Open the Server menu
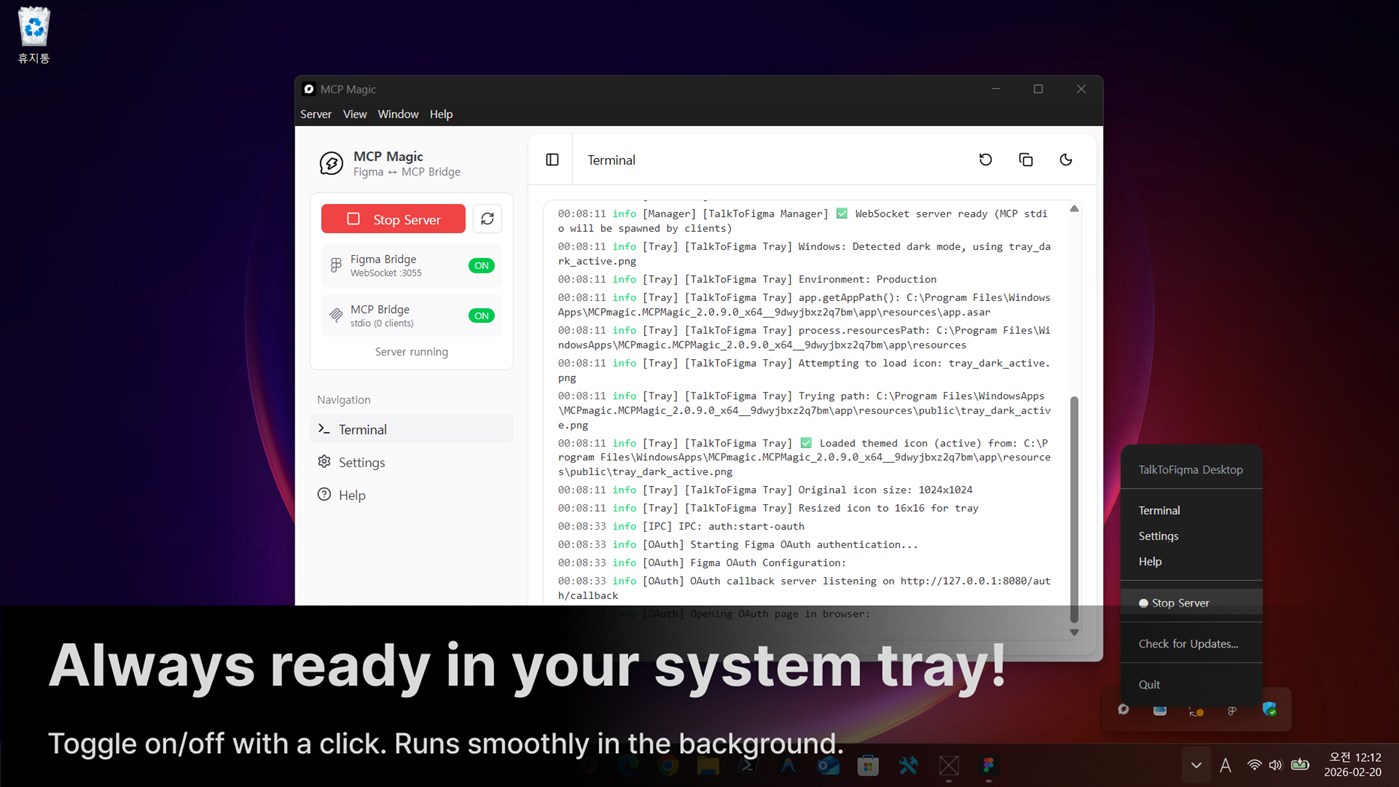 coord(316,114)
